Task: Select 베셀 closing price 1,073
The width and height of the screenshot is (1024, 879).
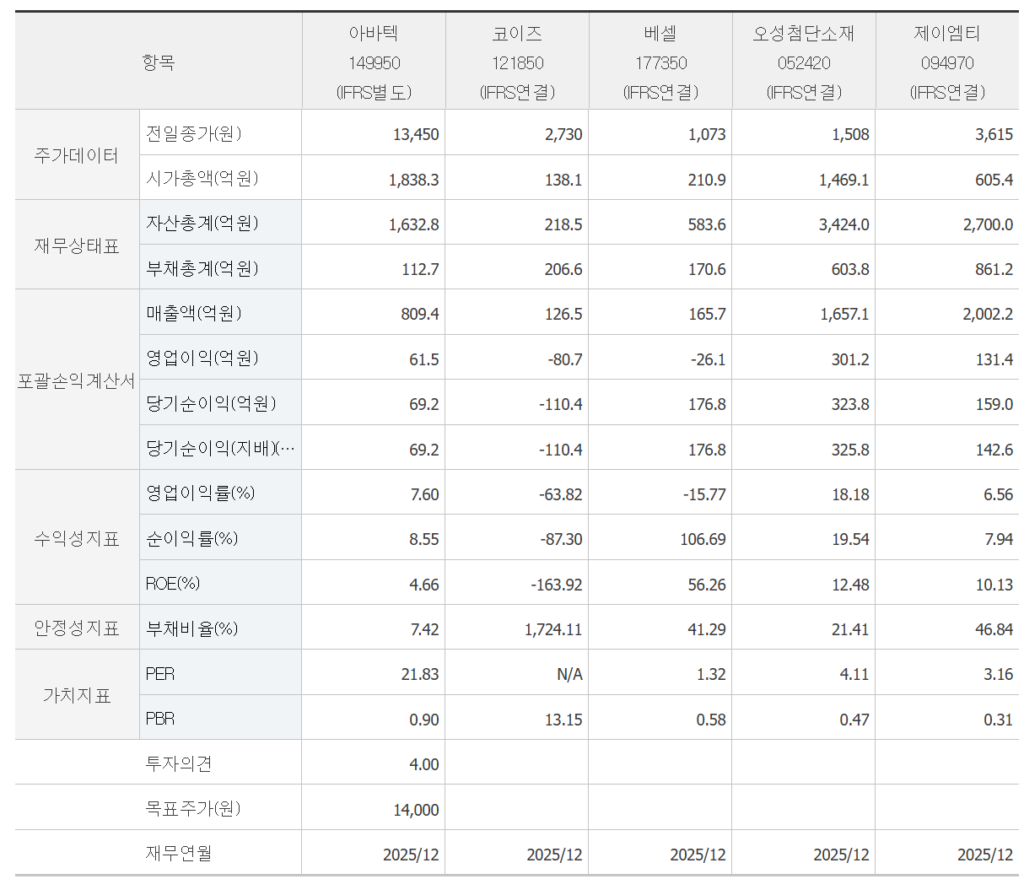Action: click(x=707, y=135)
